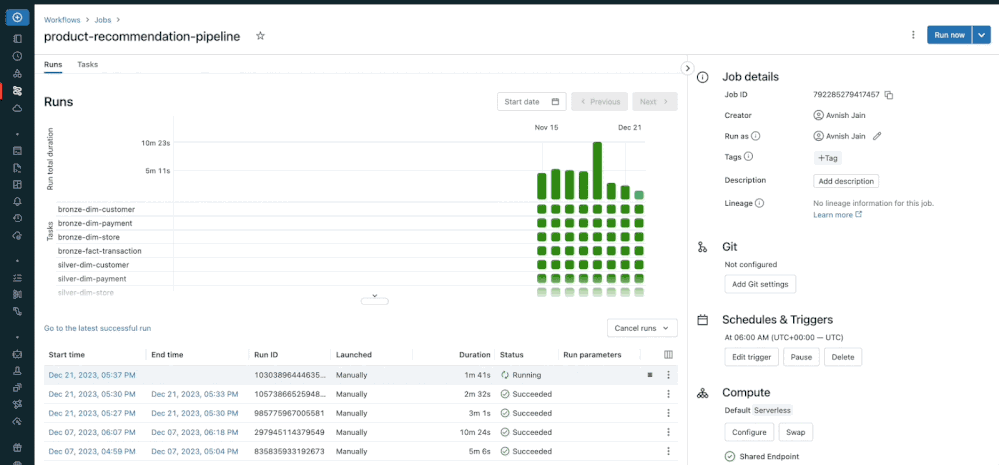Pause the schedule

coord(801,357)
